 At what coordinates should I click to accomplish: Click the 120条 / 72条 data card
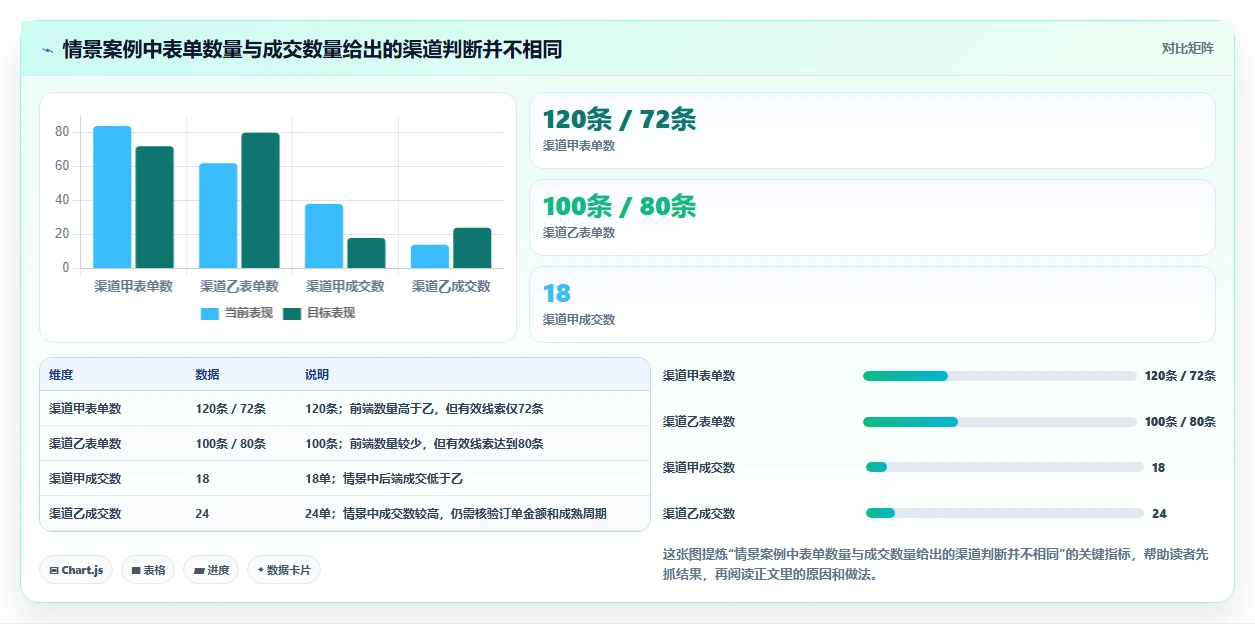[x=872, y=131]
